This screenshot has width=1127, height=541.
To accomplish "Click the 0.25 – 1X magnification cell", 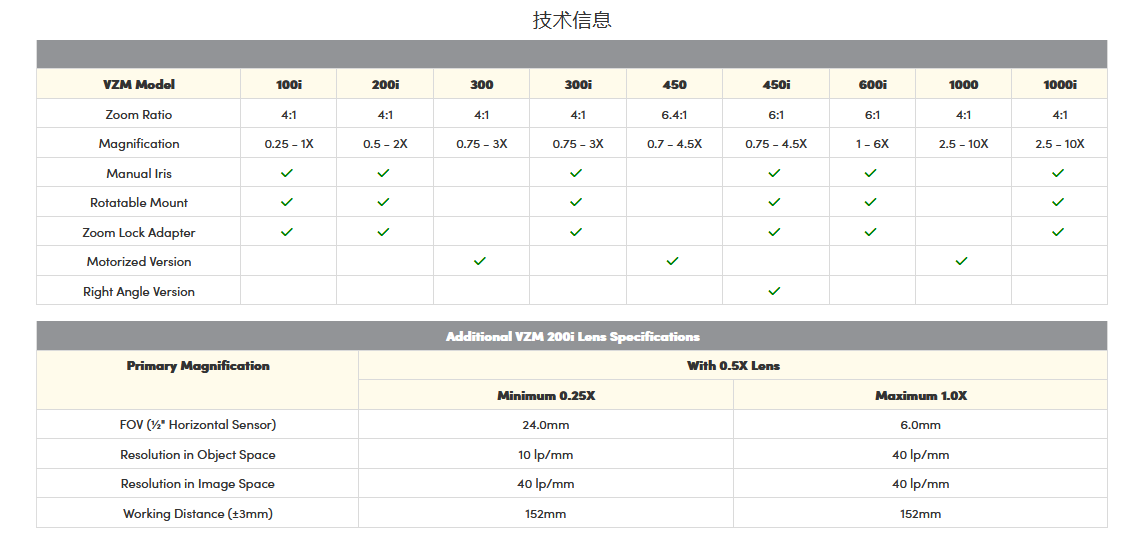I will [289, 144].
